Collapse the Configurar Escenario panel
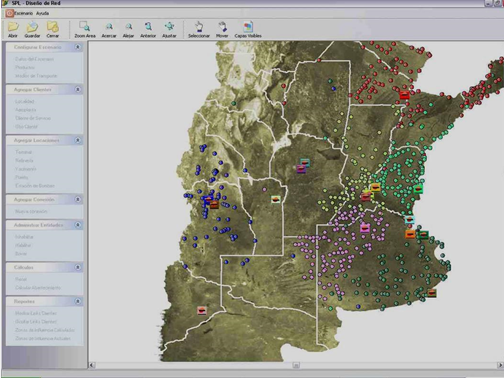Viewport: 504px width, 378px height. point(78,47)
